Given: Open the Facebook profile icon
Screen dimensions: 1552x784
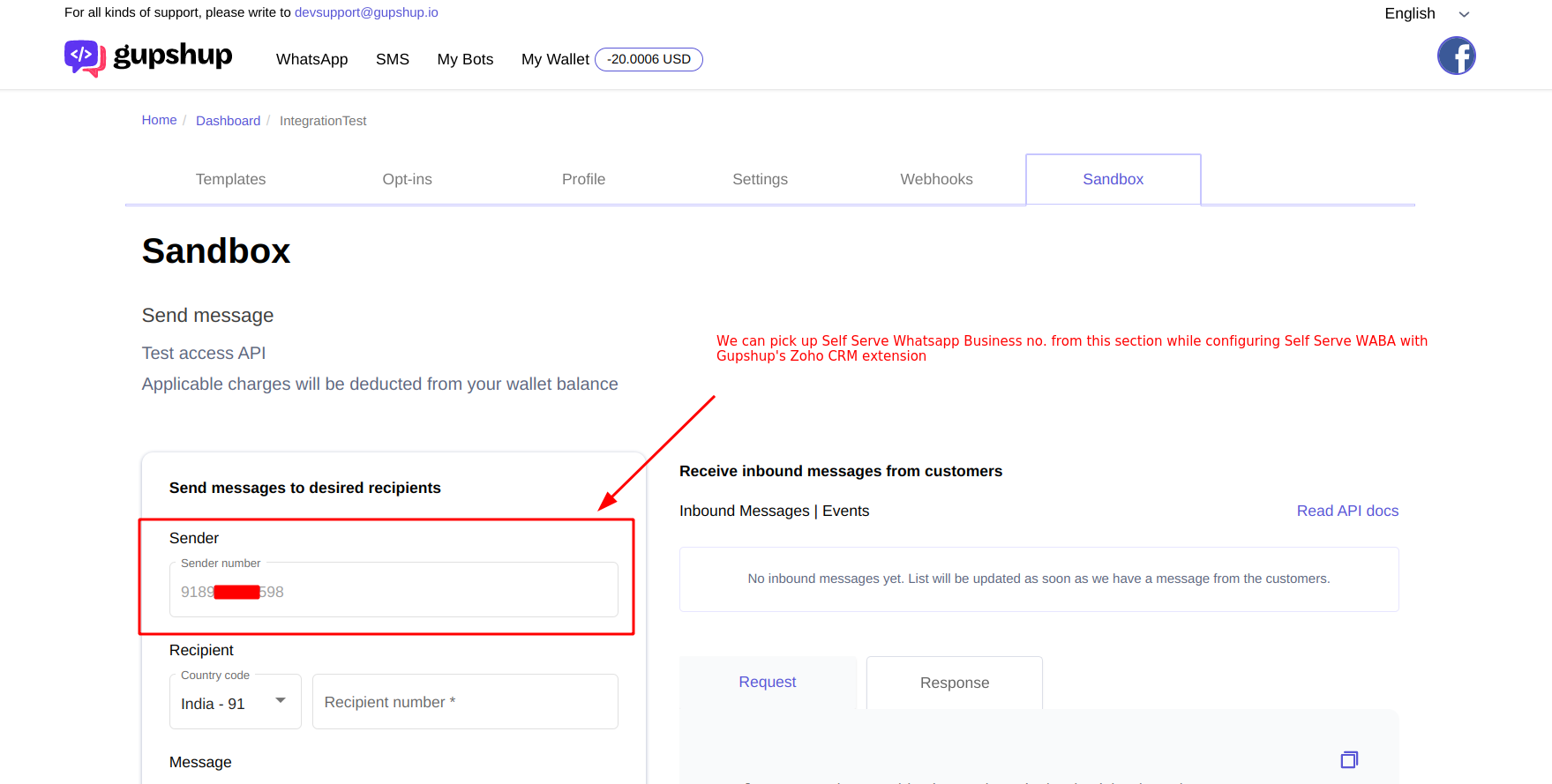Looking at the screenshot, I should click(x=1456, y=56).
